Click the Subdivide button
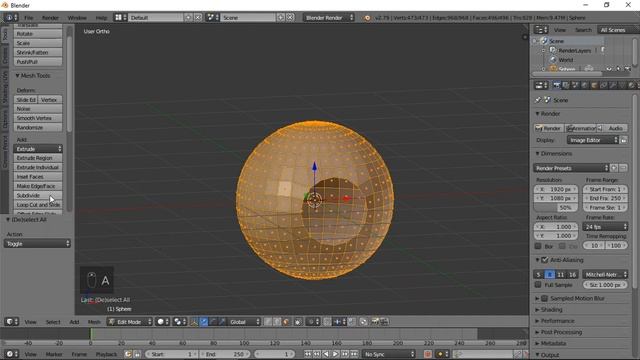Screen dimensions: 640x360 38,195
